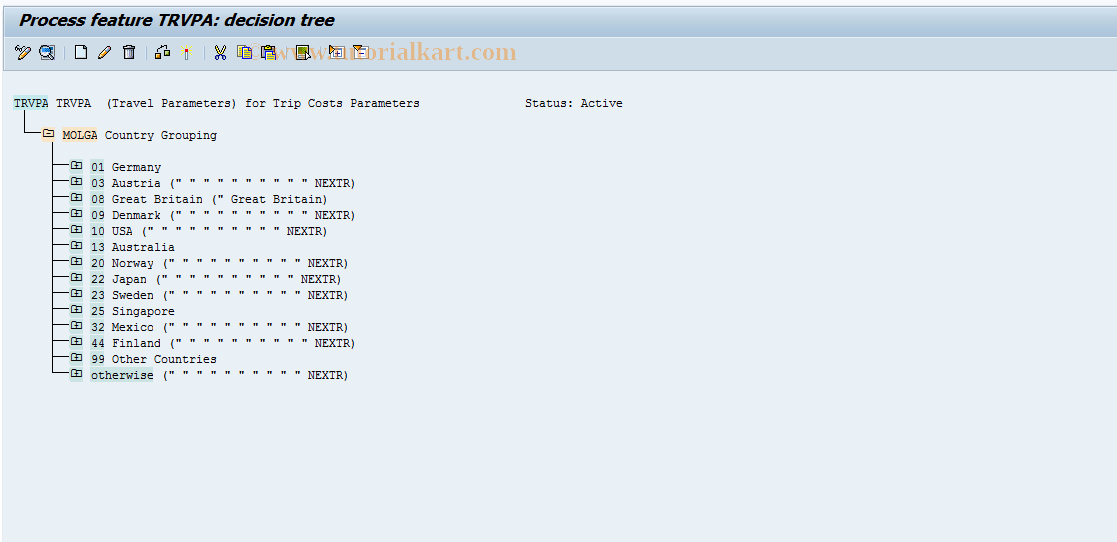Select the highlighted otherwise label

pyautogui.click(x=122, y=375)
